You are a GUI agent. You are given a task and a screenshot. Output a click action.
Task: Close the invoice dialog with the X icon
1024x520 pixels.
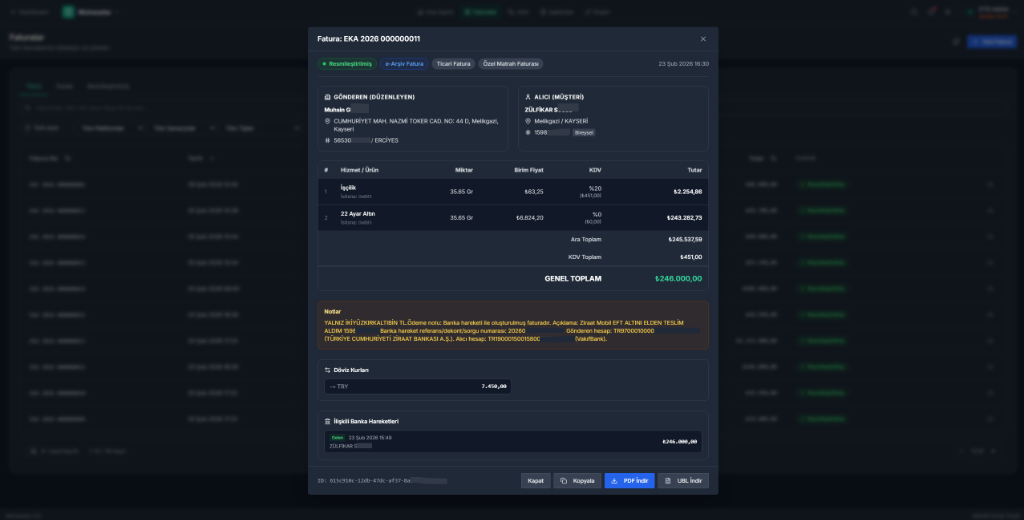click(x=703, y=39)
